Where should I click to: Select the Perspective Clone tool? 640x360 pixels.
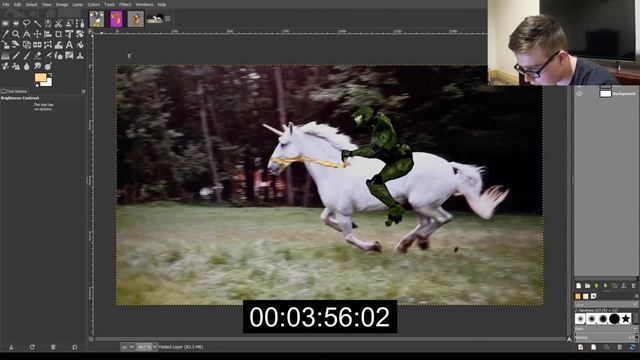click(16, 66)
